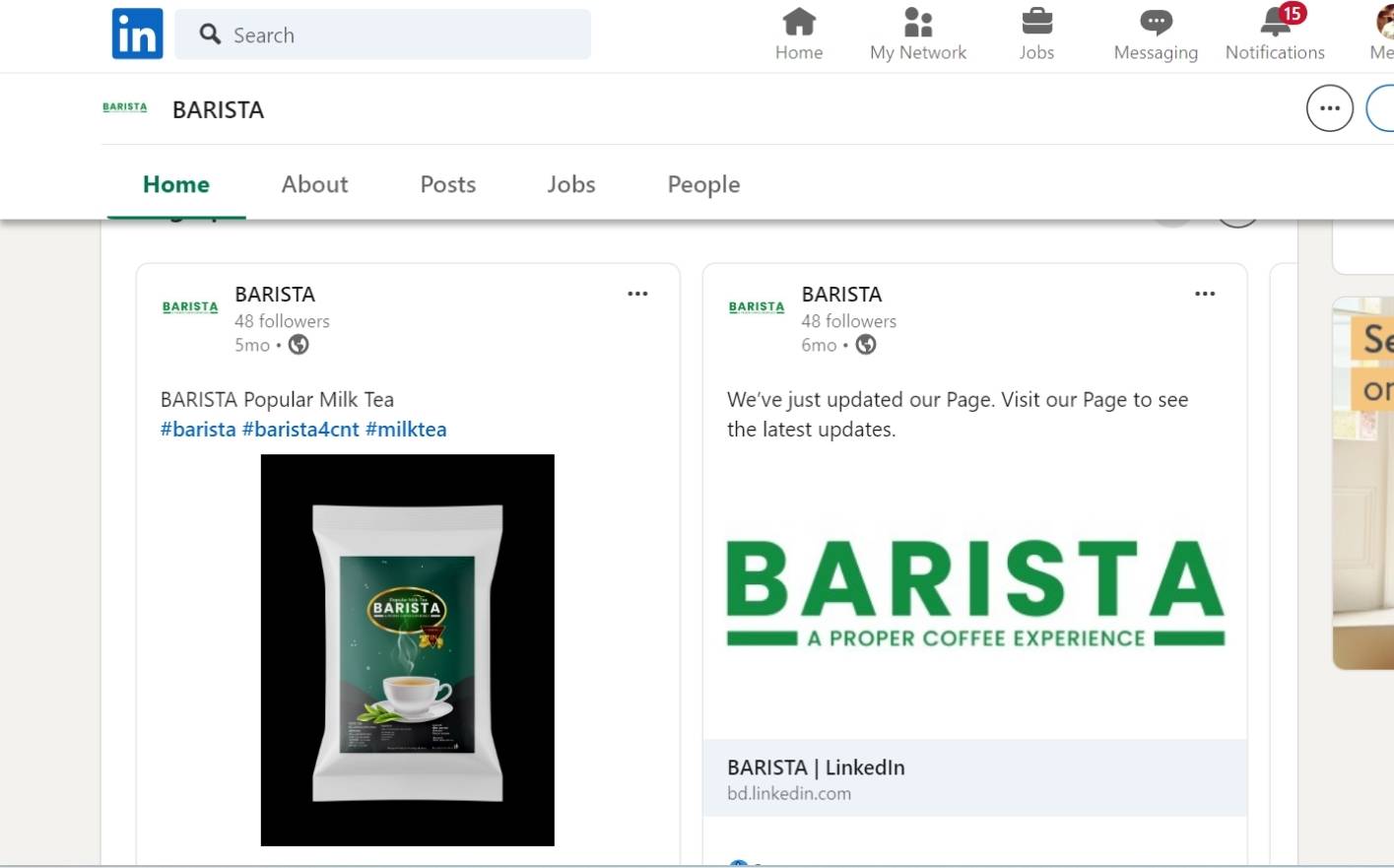
Task: Open more options on Milk Tea post
Action: point(637,294)
